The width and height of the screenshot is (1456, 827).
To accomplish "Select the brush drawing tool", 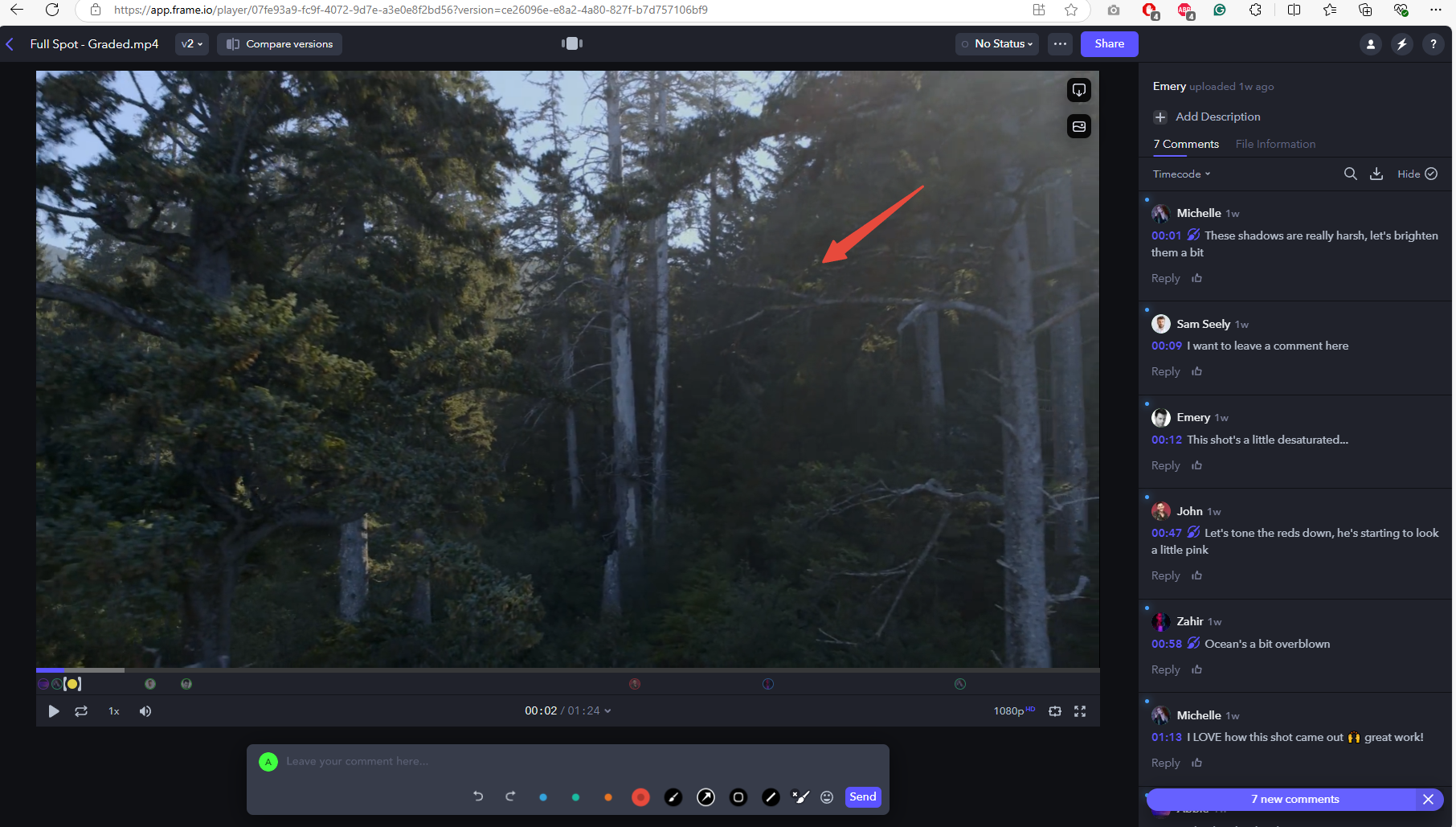I will (x=673, y=797).
